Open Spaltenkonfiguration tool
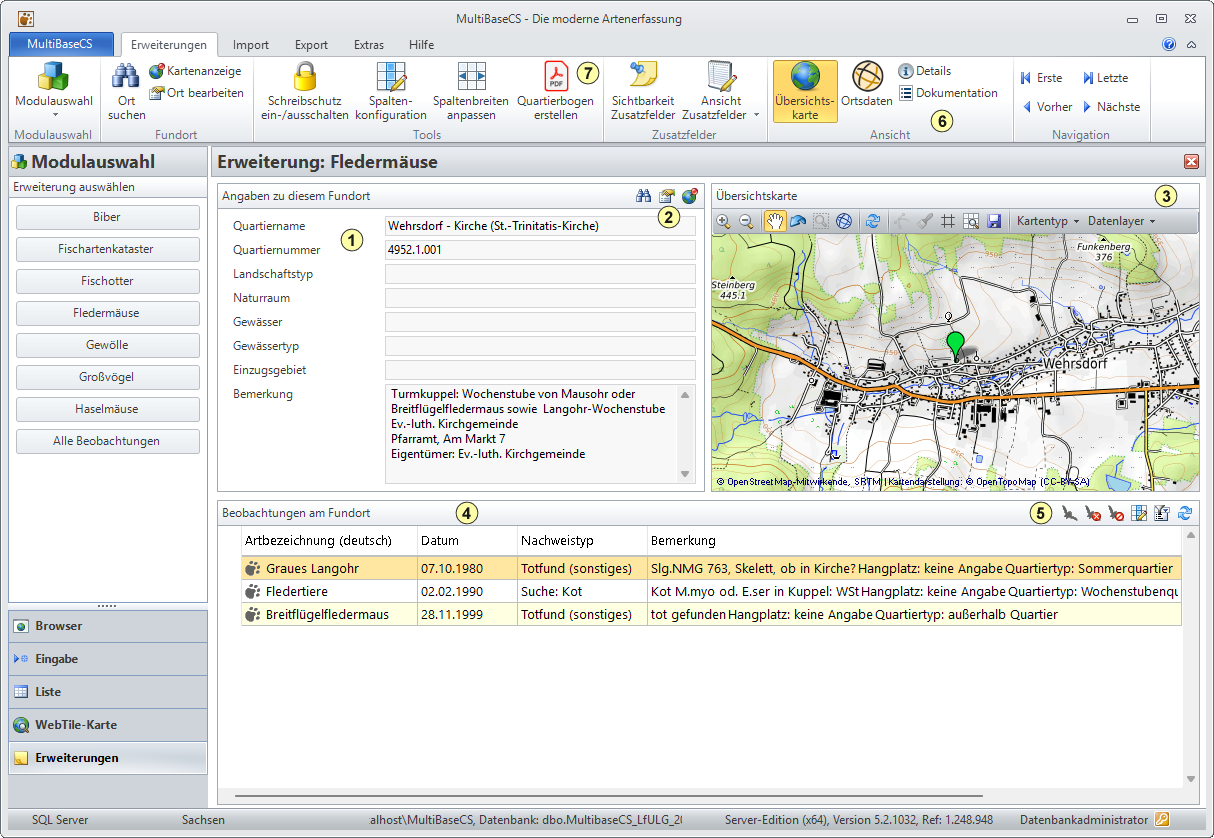The image size is (1214, 838). click(390, 92)
